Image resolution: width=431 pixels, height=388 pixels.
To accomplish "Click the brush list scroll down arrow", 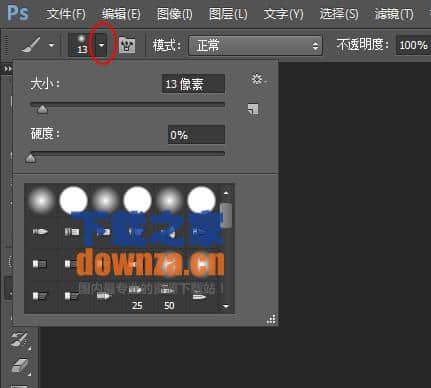I will click(x=226, y=306).
